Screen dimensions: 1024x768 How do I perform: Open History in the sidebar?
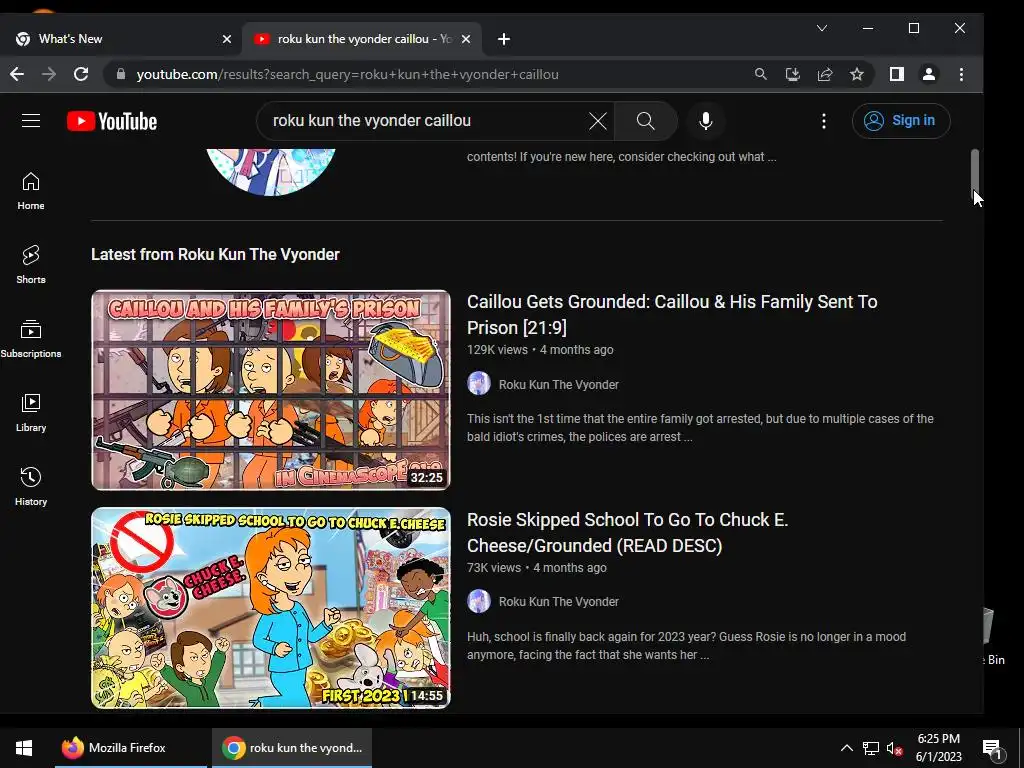point(31,487)
